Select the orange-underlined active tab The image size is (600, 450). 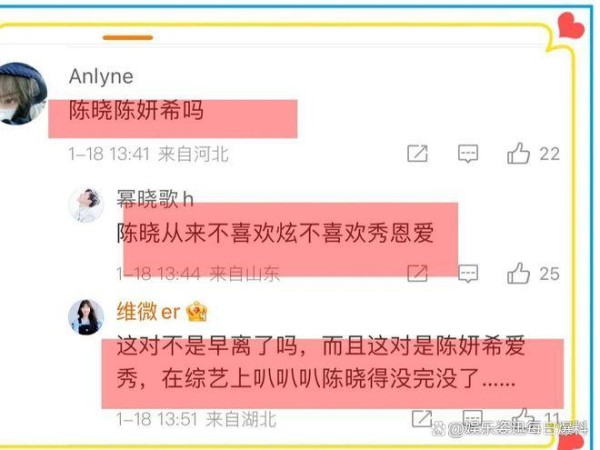coord(128,38)
